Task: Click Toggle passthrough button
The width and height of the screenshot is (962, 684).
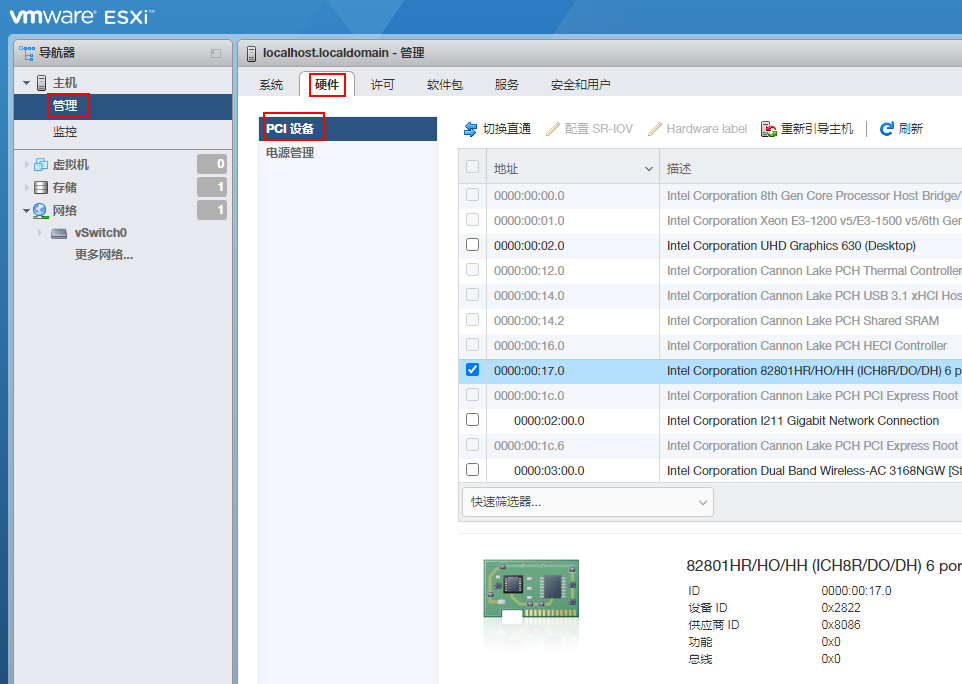Action: 498,129
